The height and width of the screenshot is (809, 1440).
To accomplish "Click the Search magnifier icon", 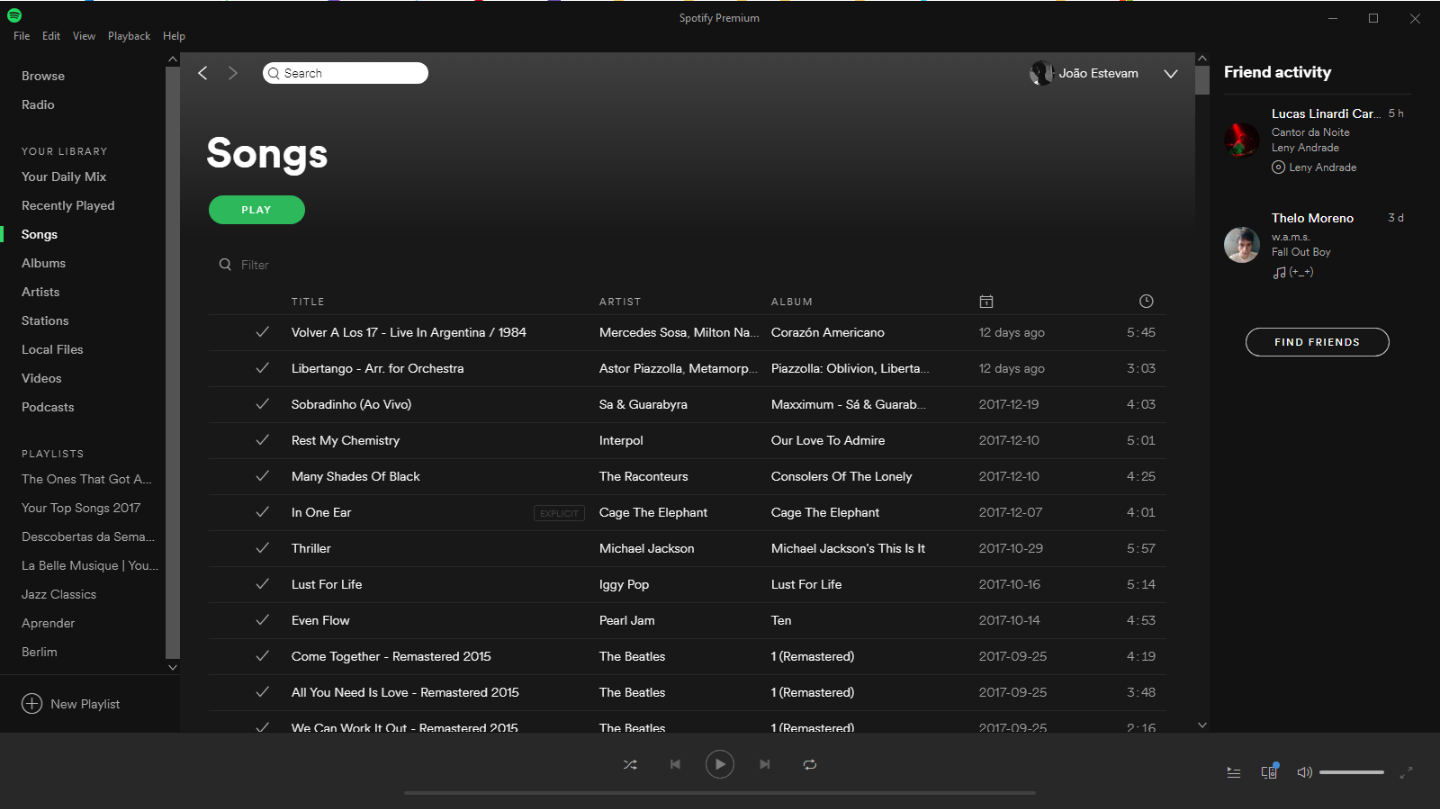I will pyautogui.click(x=274, y=73).
